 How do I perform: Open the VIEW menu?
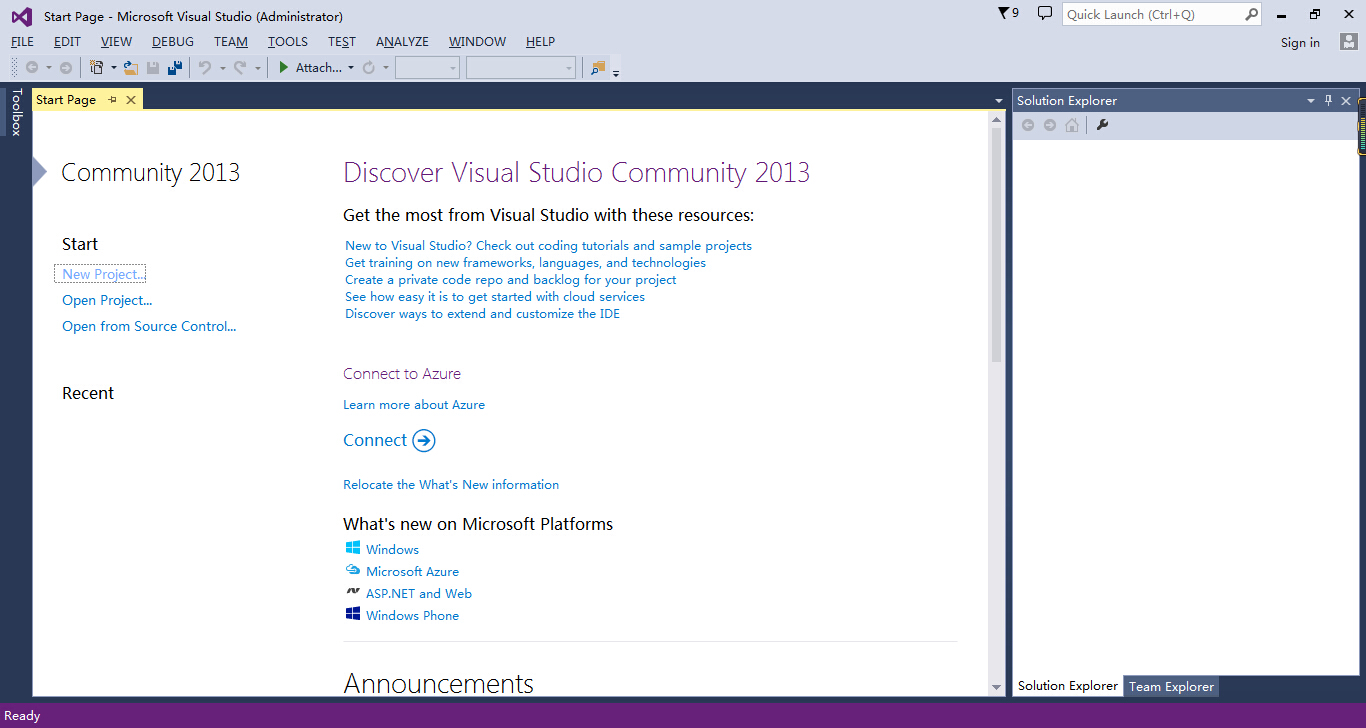click(x=116, y=42)
